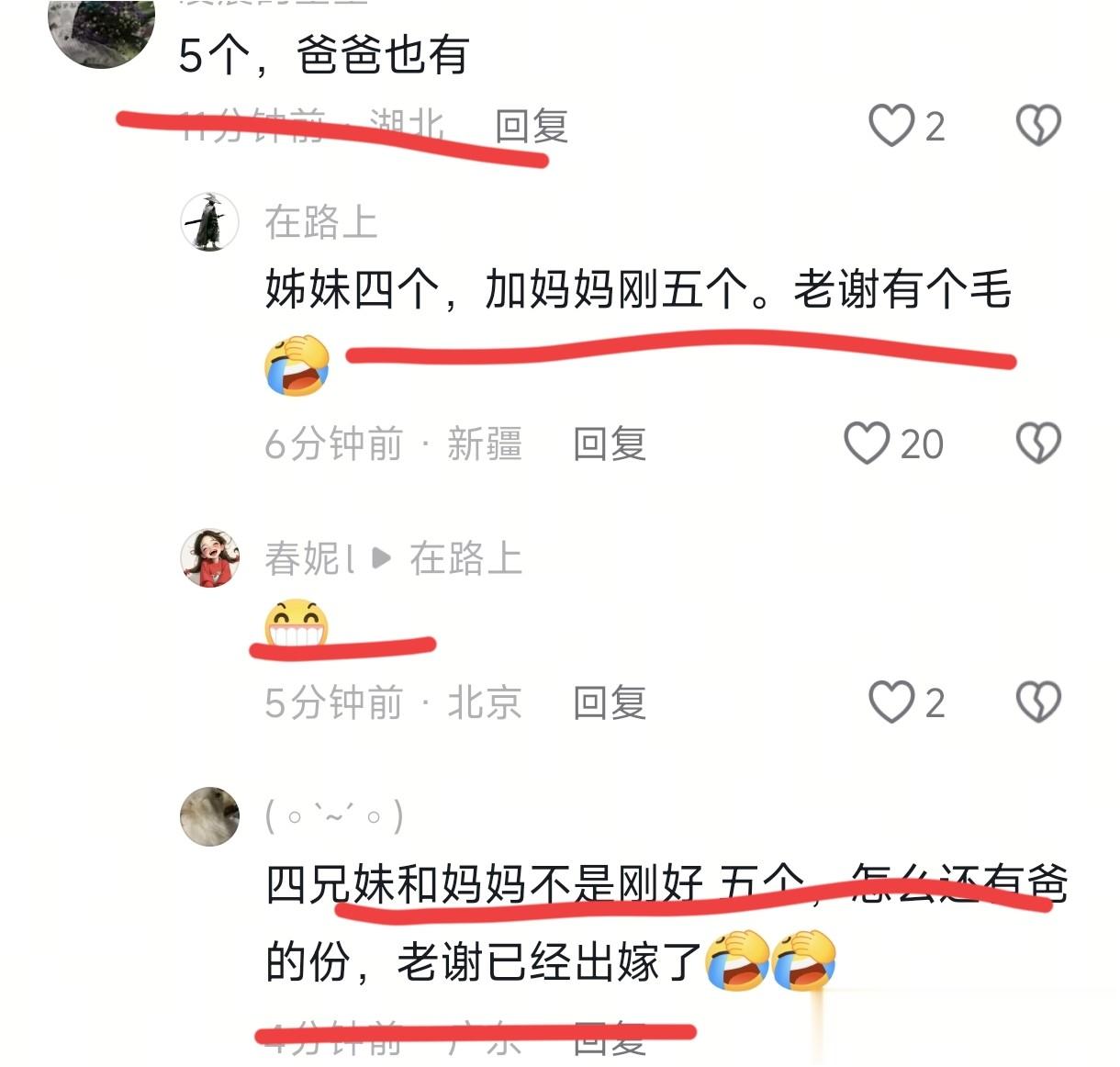Like 在路上's comment showing 20 likes
The width and height of the screenshot is (1120, 1067).
pos(867,444)
